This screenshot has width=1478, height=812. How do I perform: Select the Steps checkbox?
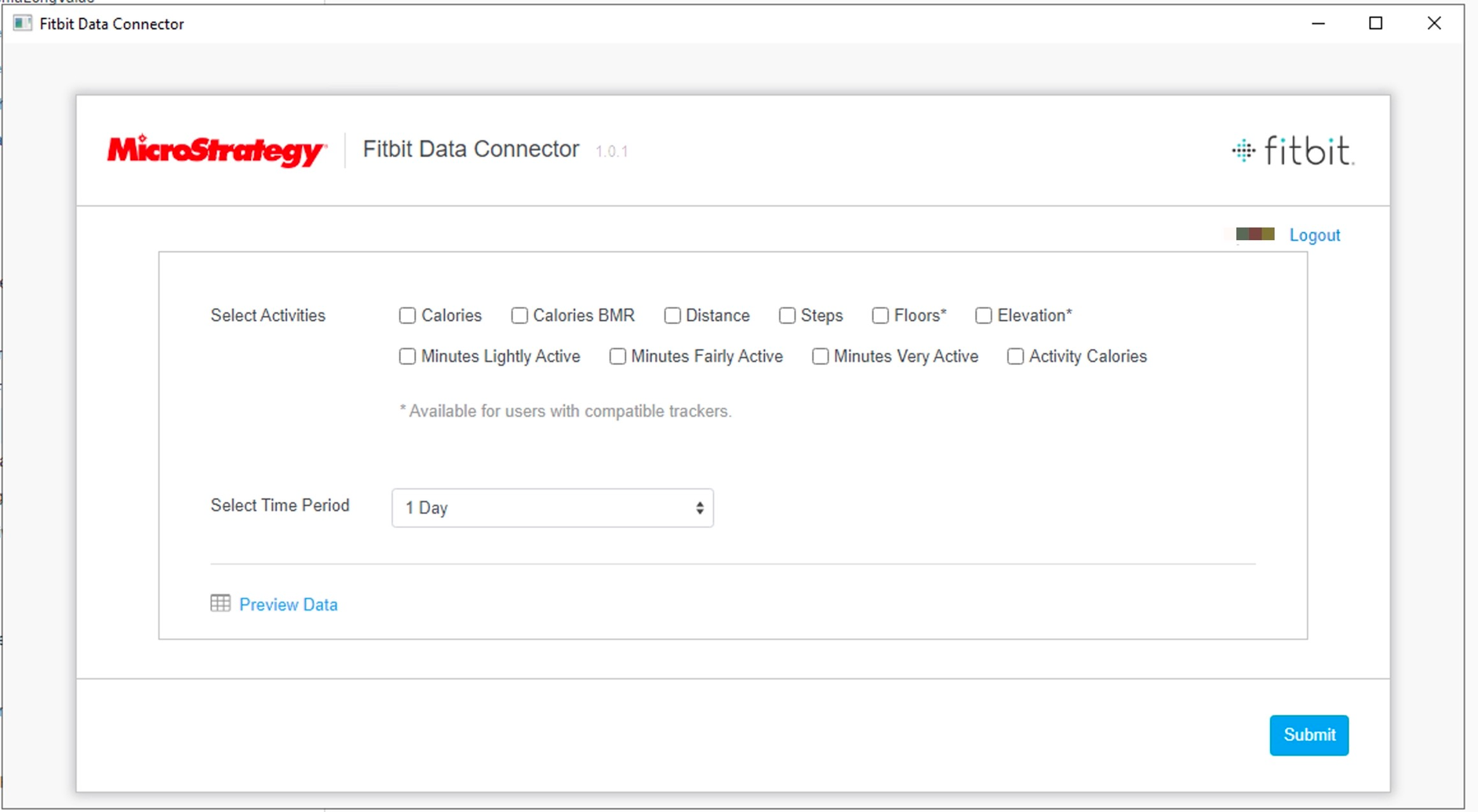tap(787, 315)
